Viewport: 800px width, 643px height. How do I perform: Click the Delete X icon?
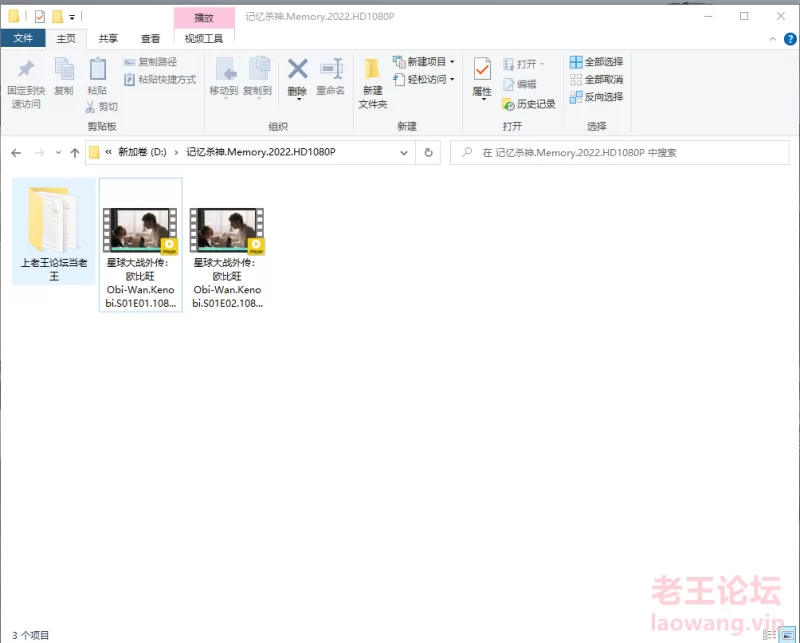tap(297, 69)
